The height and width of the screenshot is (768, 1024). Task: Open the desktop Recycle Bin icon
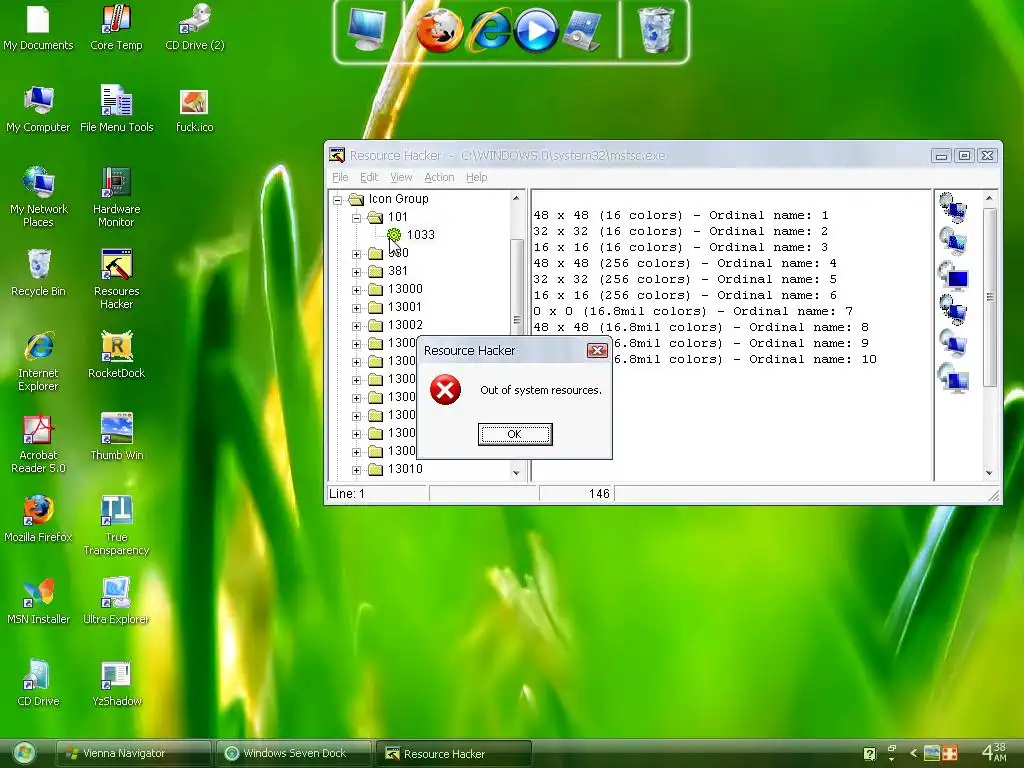click(x=38, y=274)
